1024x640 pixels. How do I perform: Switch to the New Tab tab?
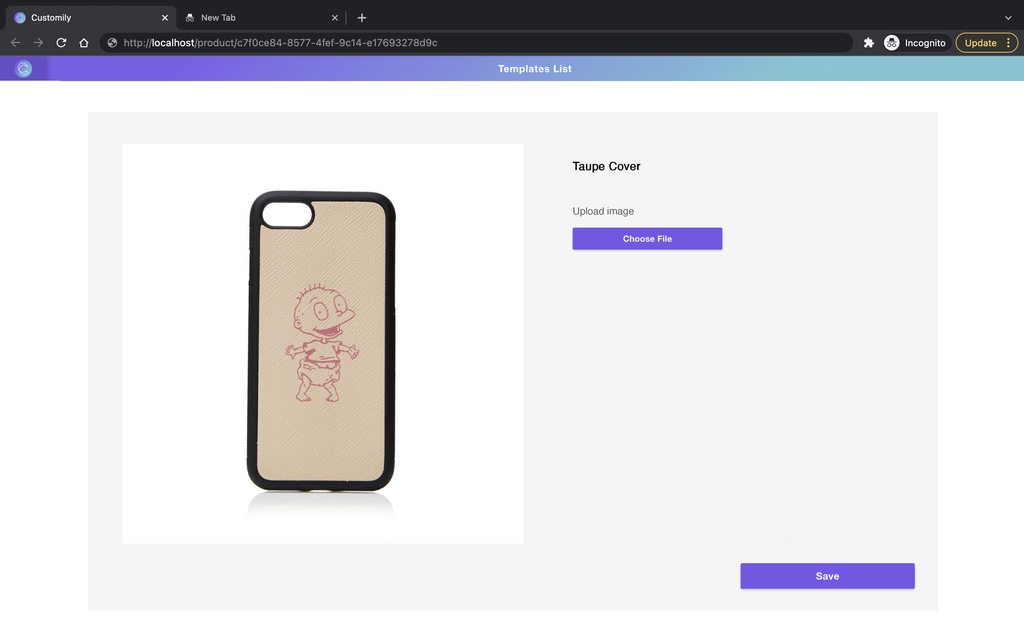click(x=261, y=18)
